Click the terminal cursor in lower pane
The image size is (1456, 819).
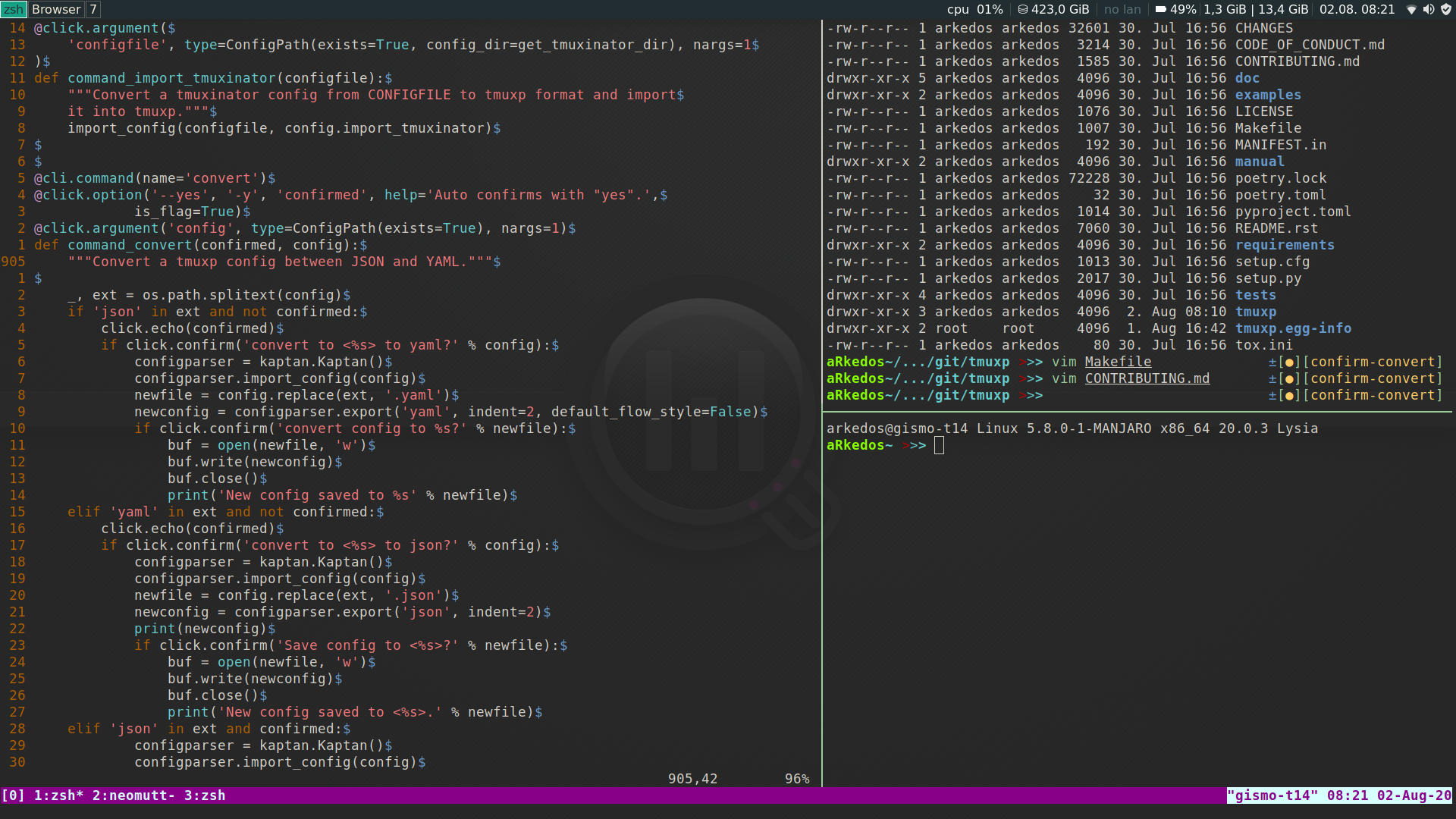(x=939, y=446)
